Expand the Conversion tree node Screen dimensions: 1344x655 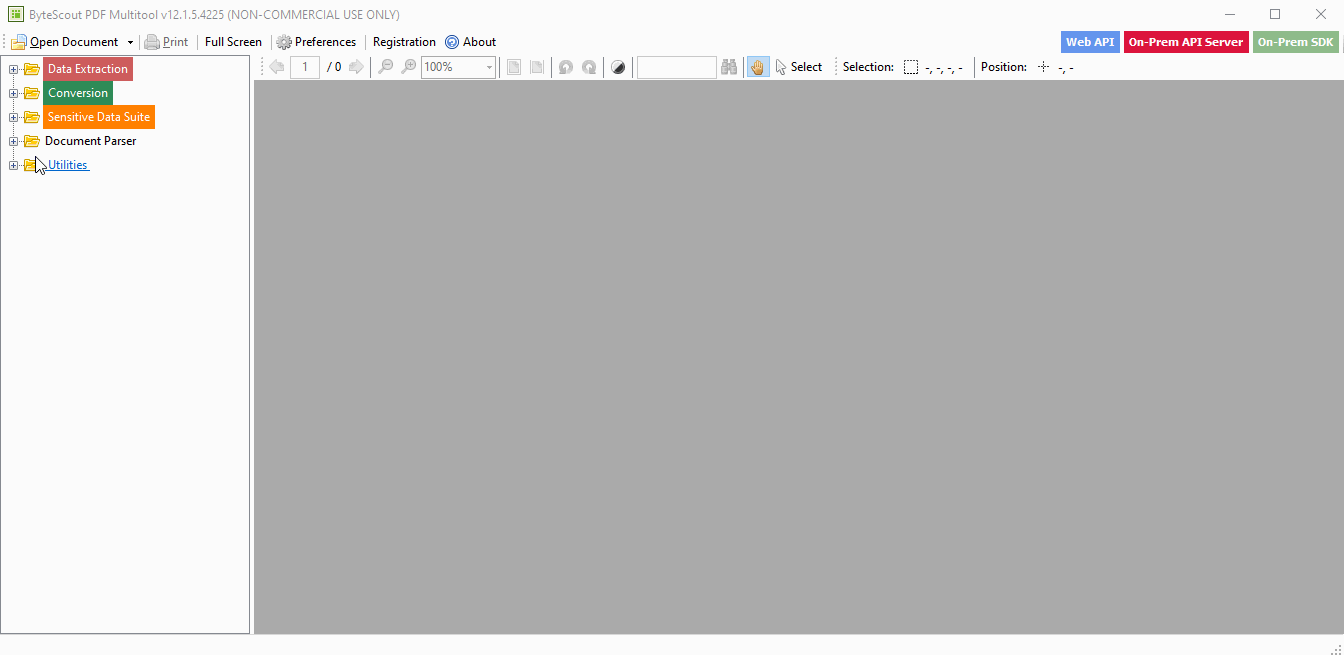pos(13,93)
